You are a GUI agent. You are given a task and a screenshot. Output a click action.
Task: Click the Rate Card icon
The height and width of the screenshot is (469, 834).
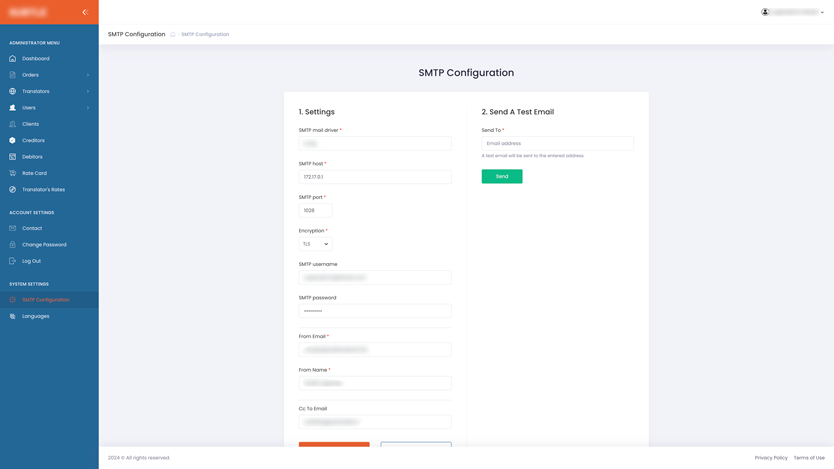click(x=13, y=173)
